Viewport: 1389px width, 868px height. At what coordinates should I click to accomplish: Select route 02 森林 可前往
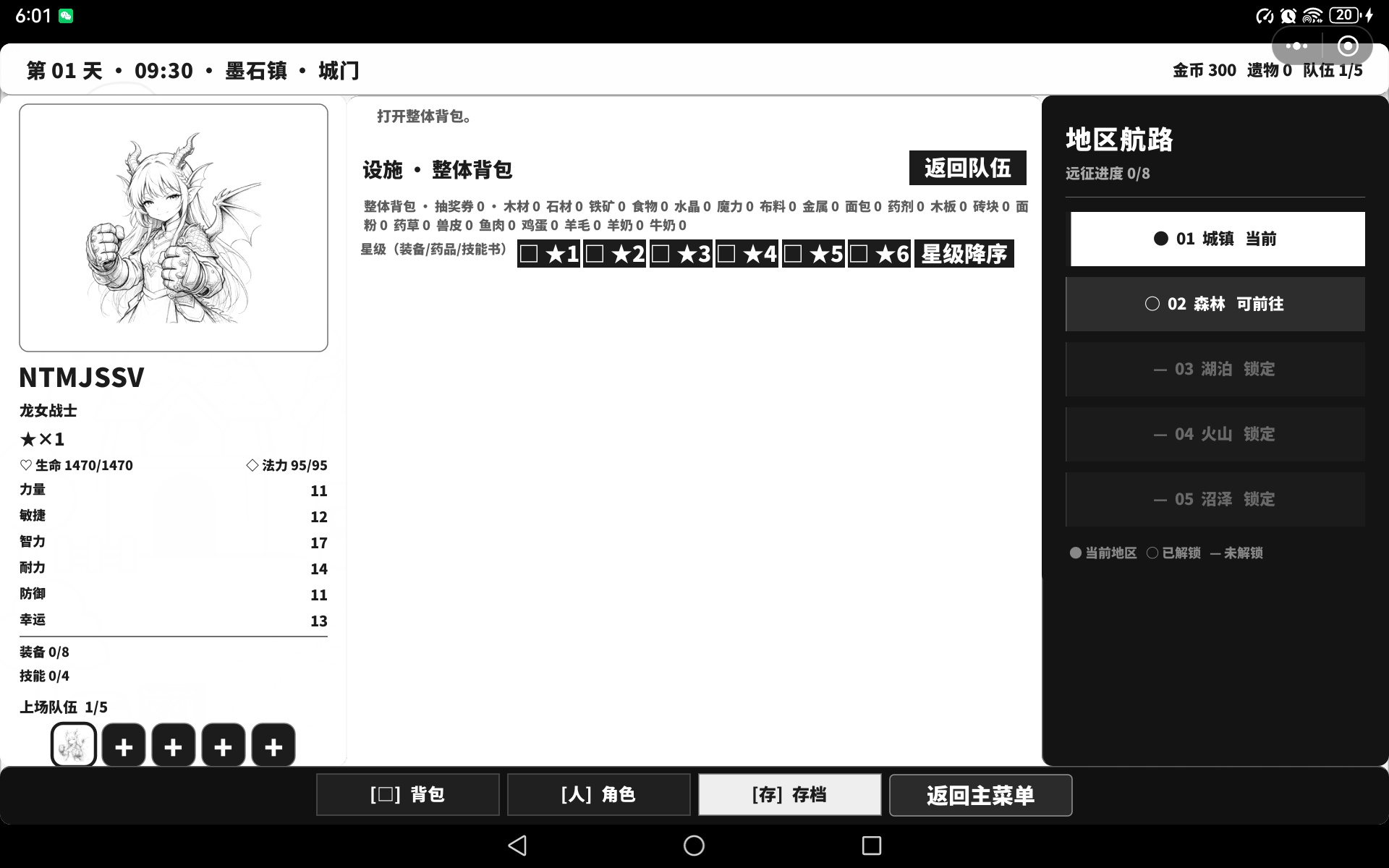(1216, 304)
